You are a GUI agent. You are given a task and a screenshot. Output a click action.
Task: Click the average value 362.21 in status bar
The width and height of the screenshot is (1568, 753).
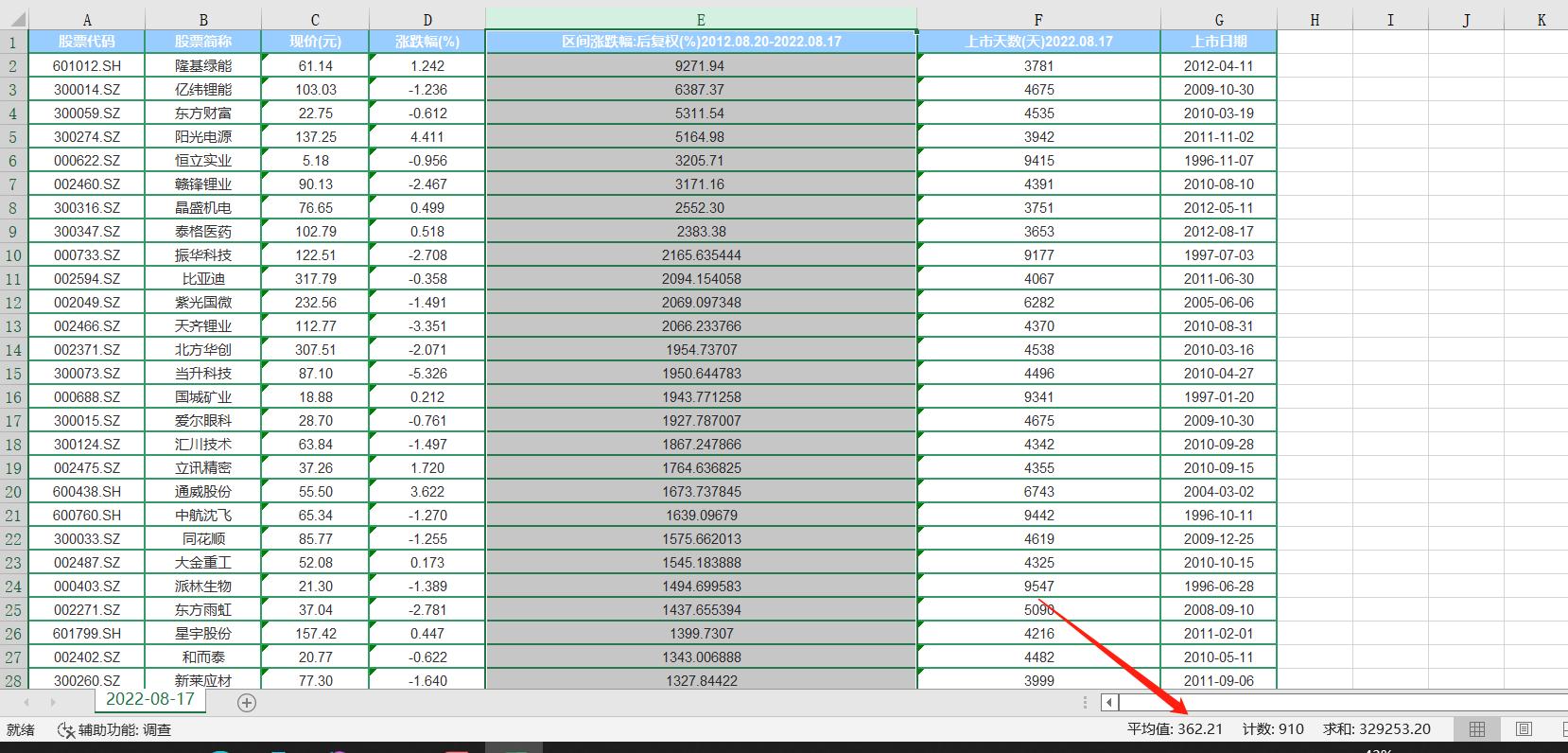pos(1175,728)
